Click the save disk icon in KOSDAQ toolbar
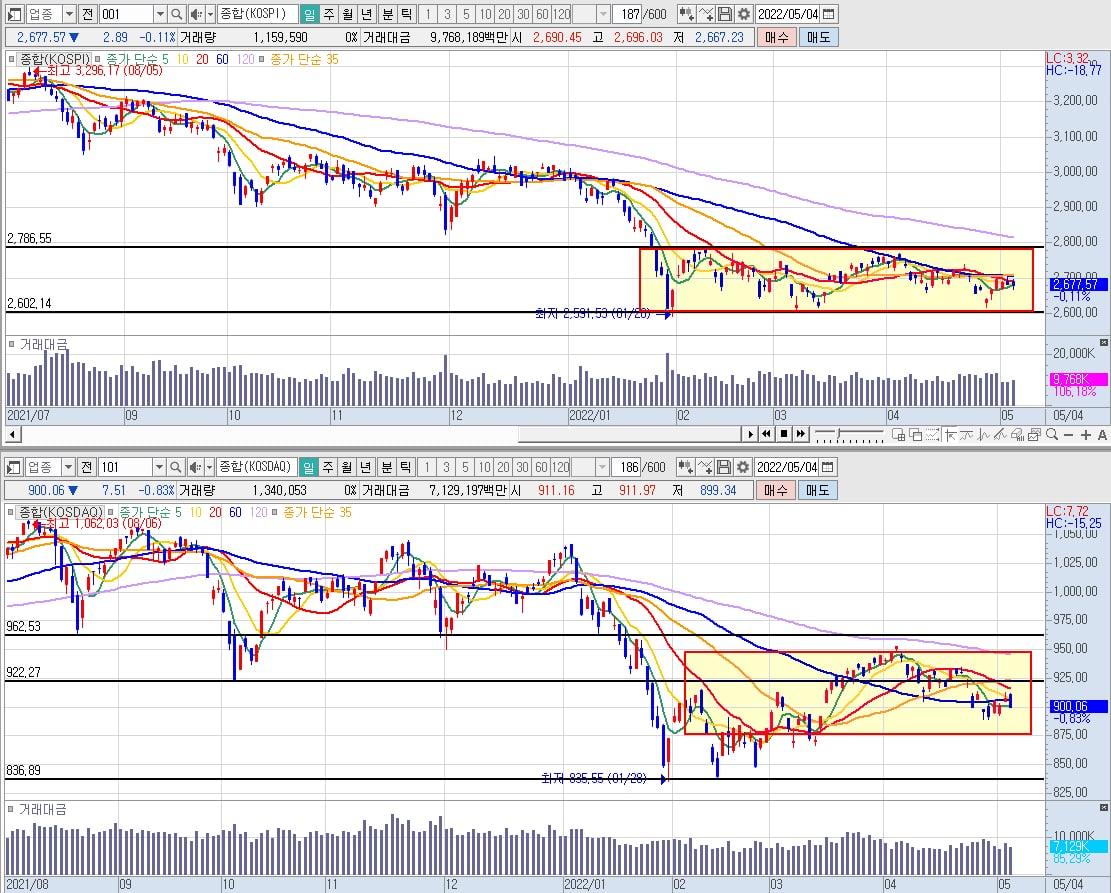 pyautogui.click(x=725, y=467)
